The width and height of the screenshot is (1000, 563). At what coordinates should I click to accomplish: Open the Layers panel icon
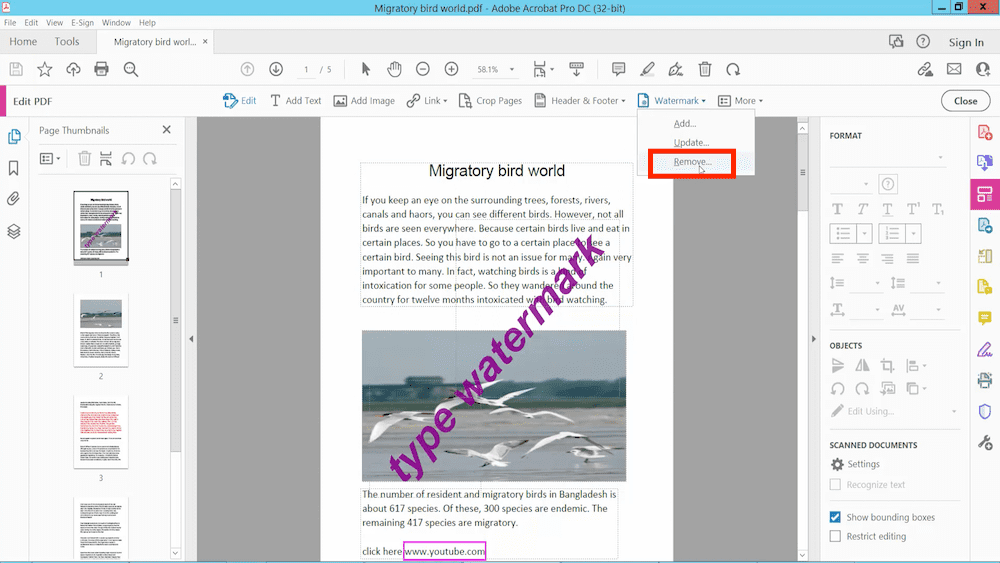point(14,231)
